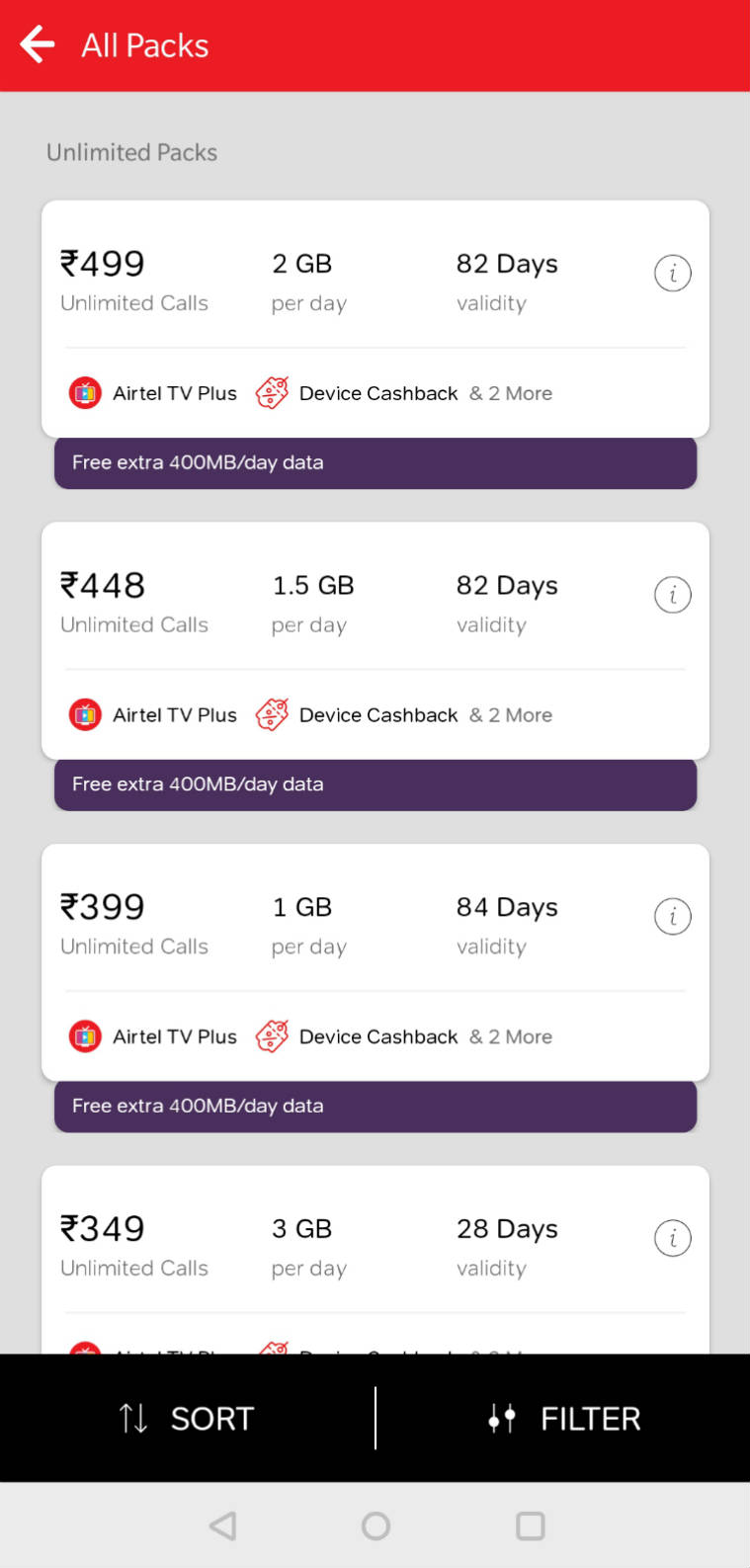Open info details for the ₹448 pack
This screenshot has height=1568, width=750.
pyautogui.click(x=673, y=595)
